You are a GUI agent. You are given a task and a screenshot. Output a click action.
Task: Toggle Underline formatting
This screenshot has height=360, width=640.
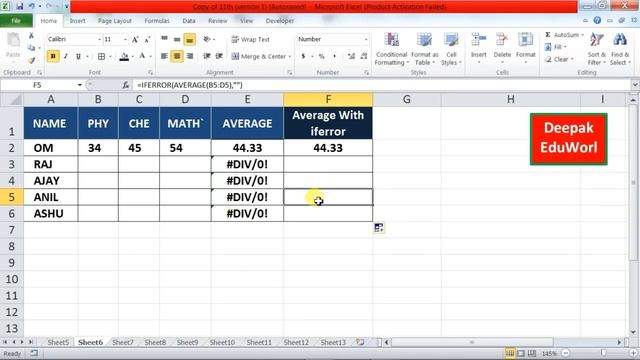pos(78,56)
